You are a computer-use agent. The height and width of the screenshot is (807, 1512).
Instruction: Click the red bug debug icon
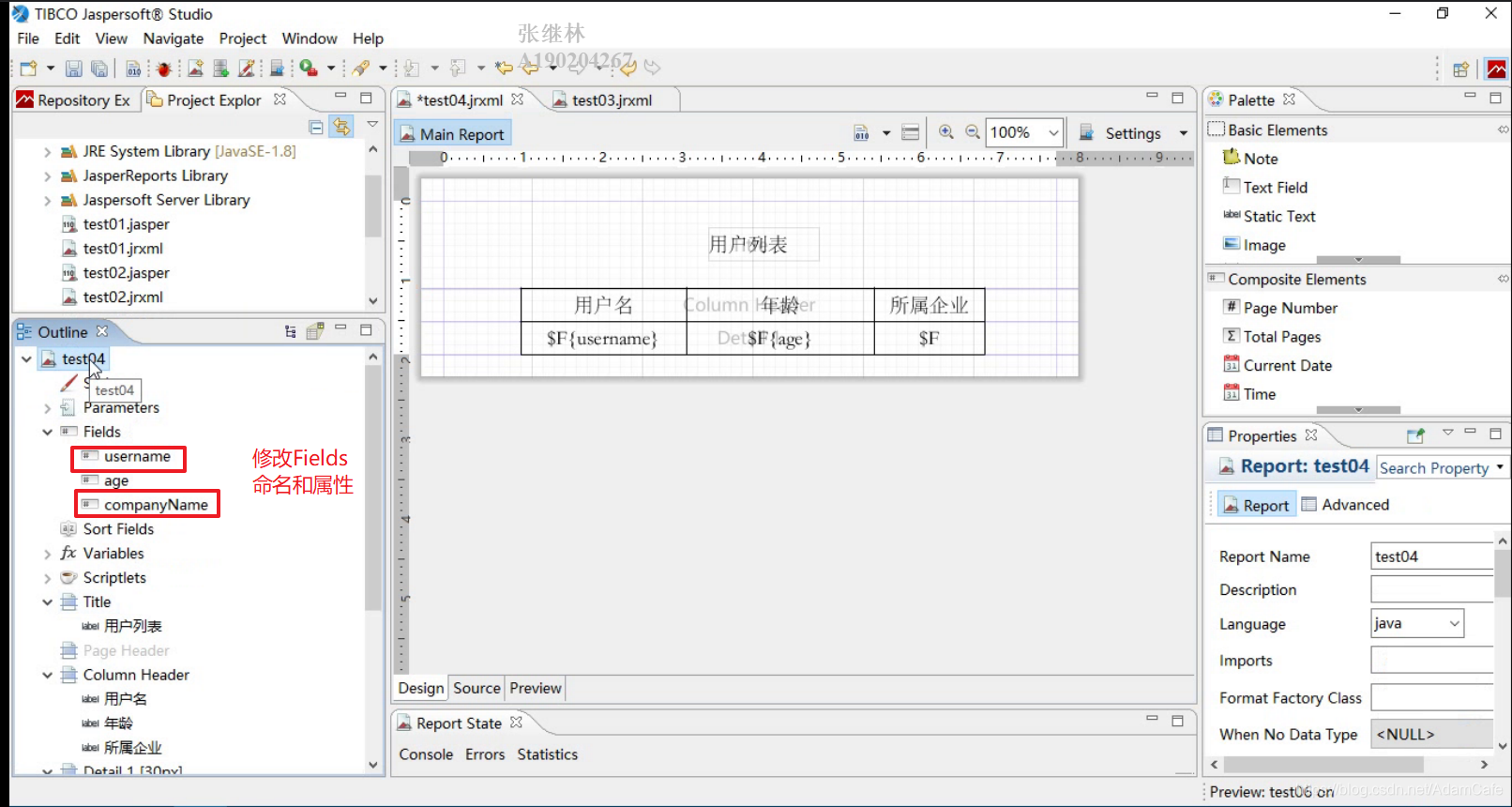click(164, 69)
